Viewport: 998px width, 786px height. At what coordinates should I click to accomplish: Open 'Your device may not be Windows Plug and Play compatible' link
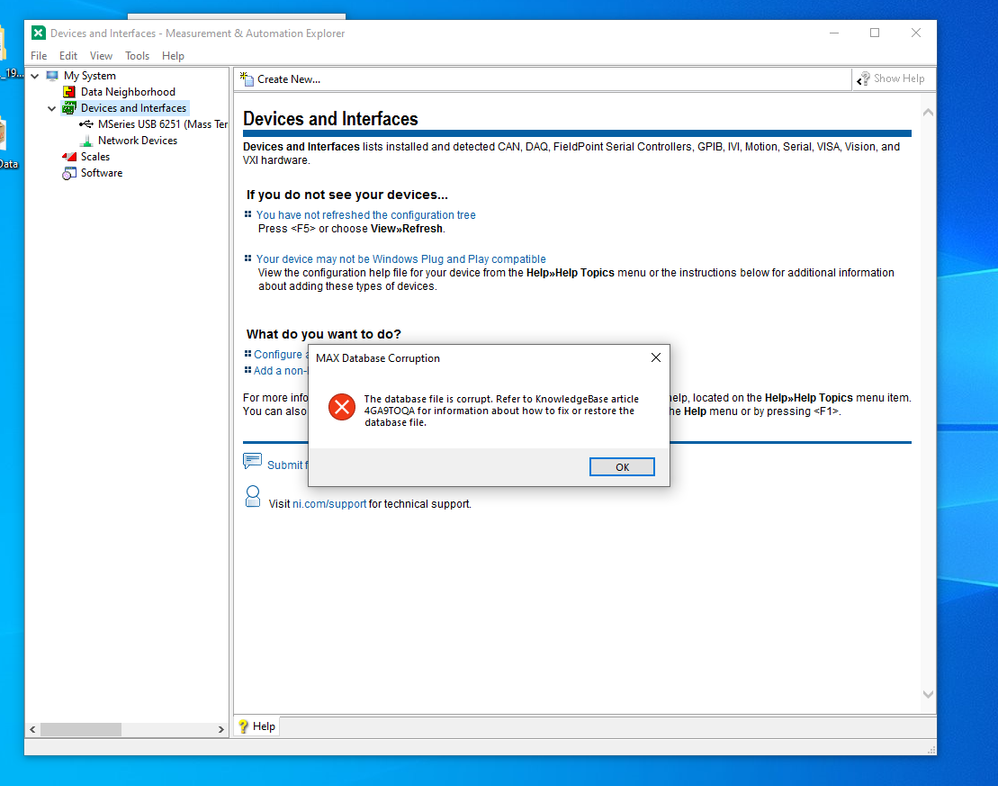pyautogui.click(x=401, y=259)
